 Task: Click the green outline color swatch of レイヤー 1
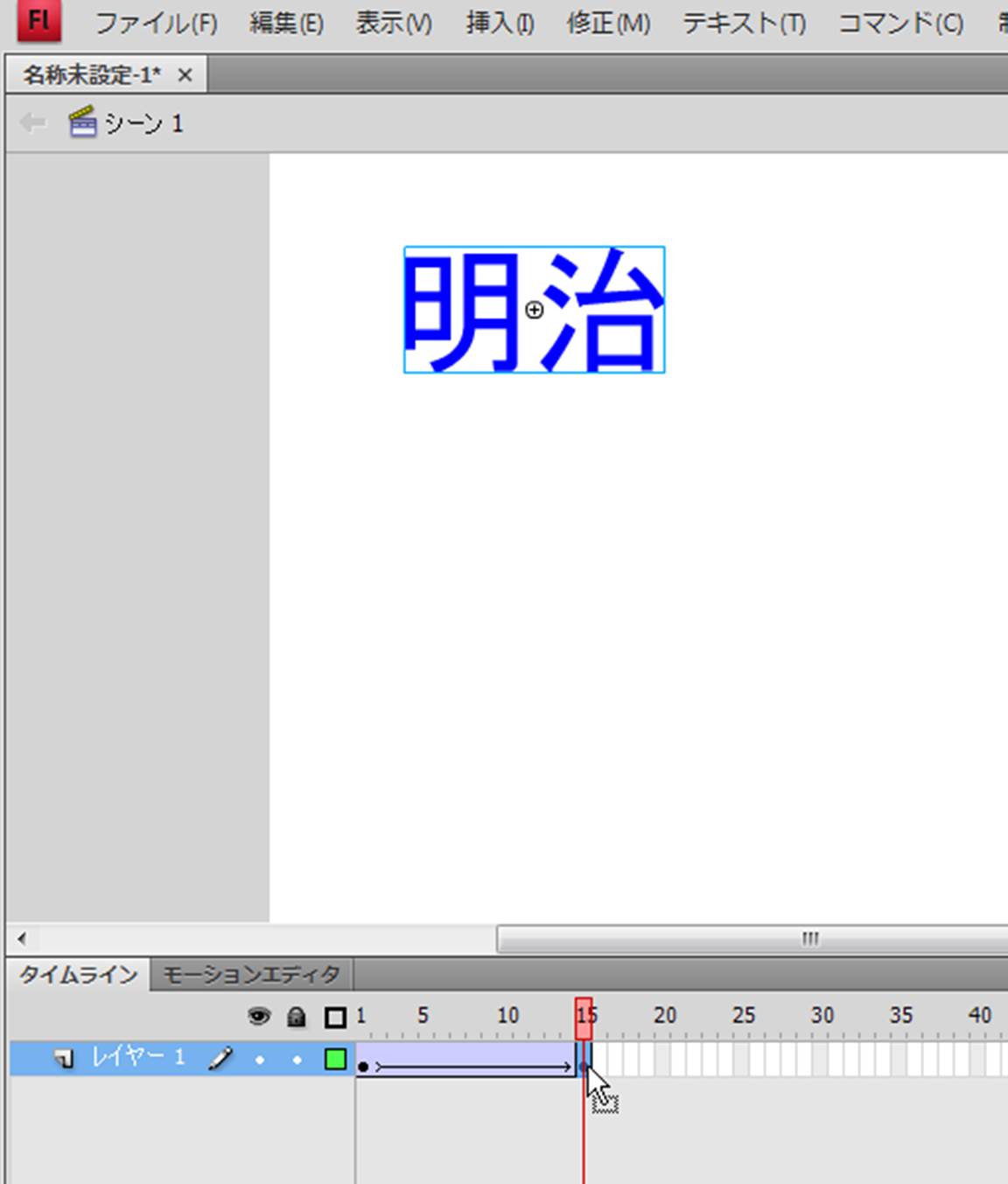pos(335,1059)
